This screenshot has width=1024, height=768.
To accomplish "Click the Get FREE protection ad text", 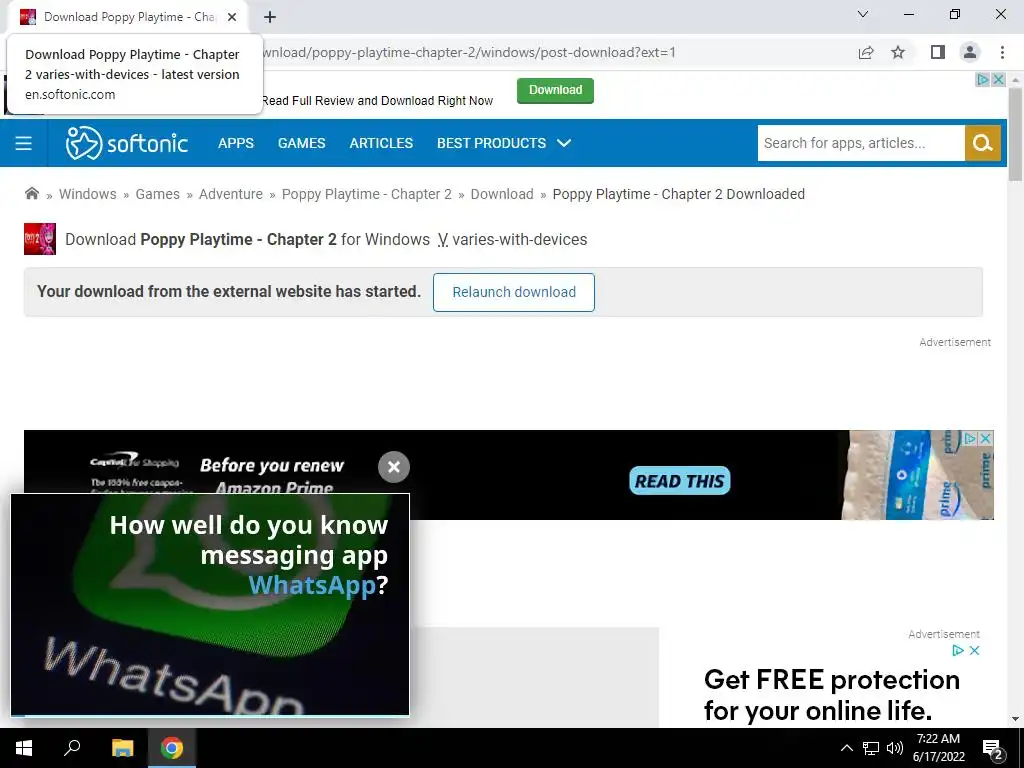I will 831,695.
